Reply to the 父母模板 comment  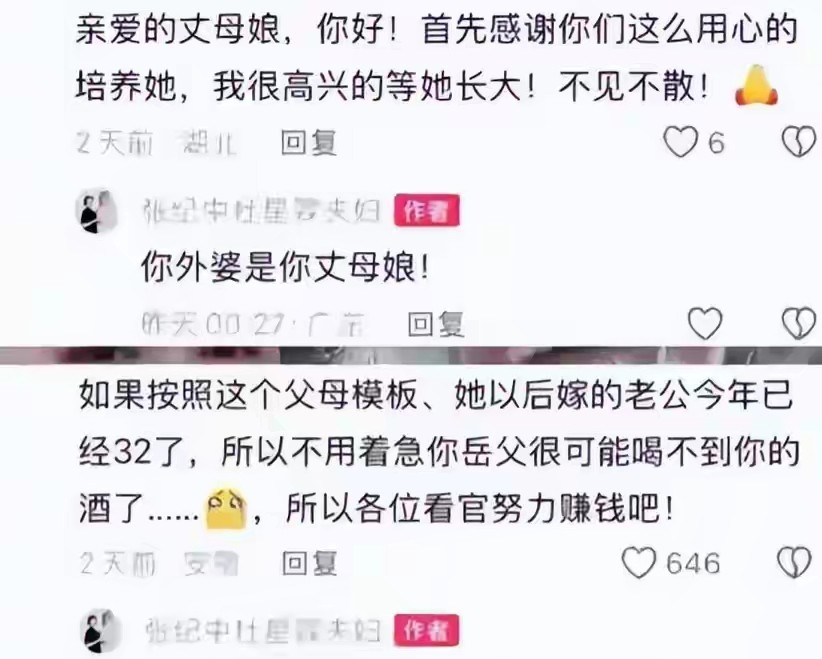coord(309,563)
